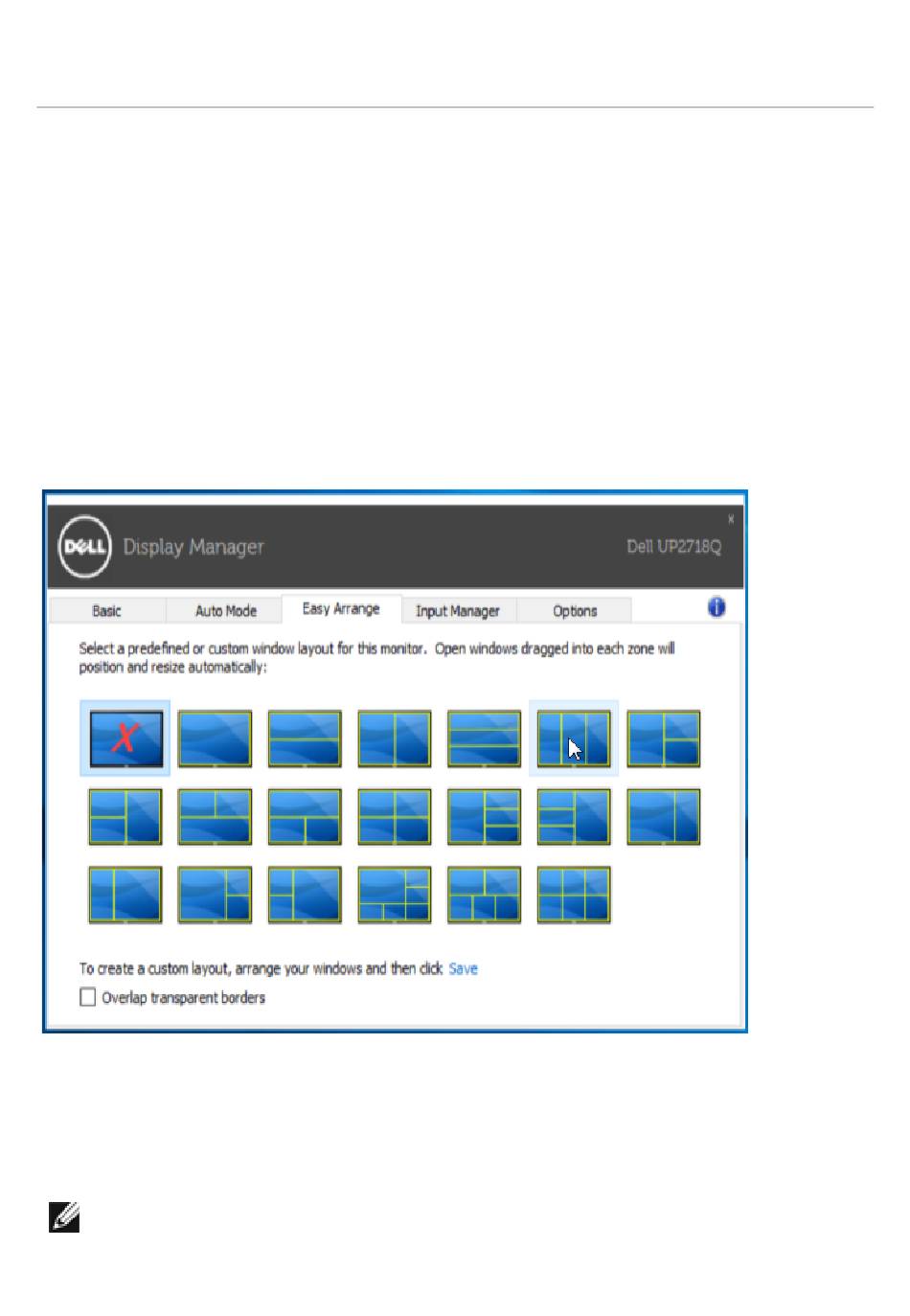This screenshot has height=1316, width=910.
Task: Open the Options tab
Action: click(575, 611)
